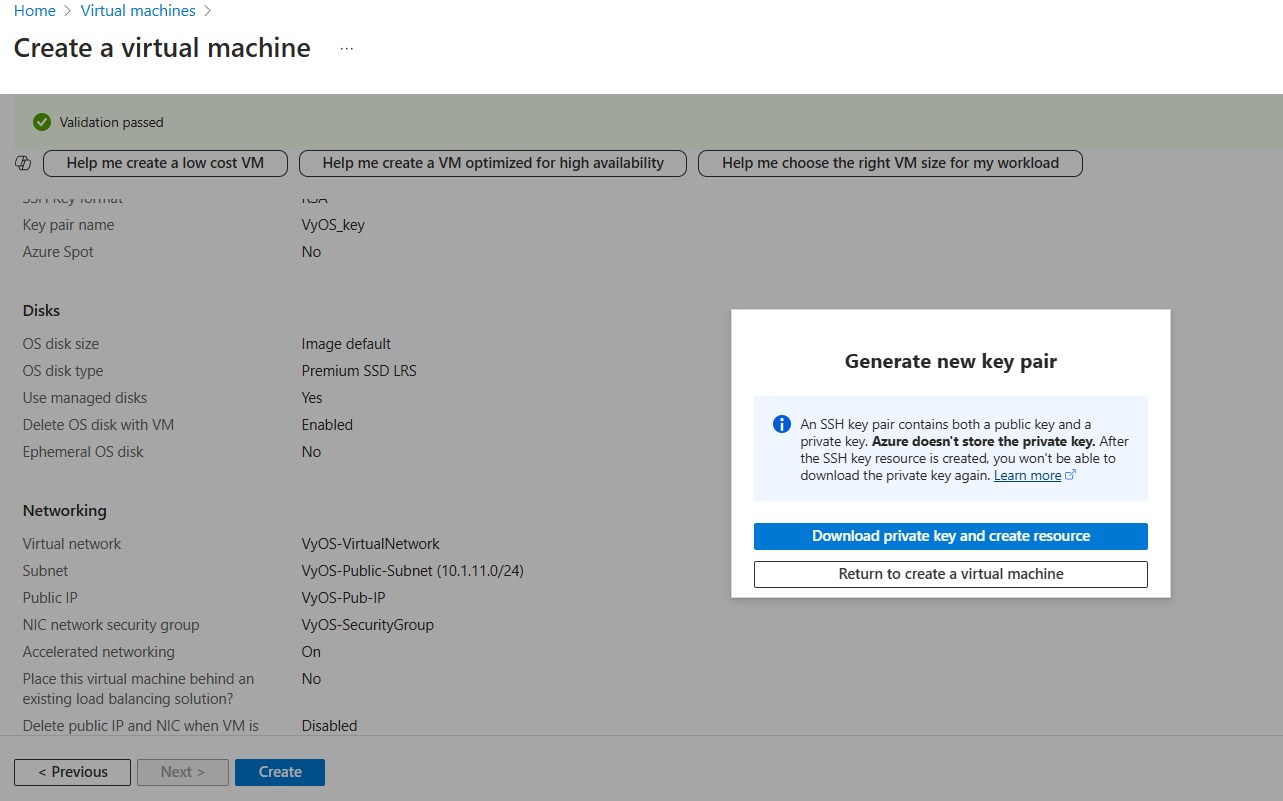1283x801 pixels.
Task: Click Help me create a VM optimized for high availability
Action: pyautogui.click(x=492, y=162)
